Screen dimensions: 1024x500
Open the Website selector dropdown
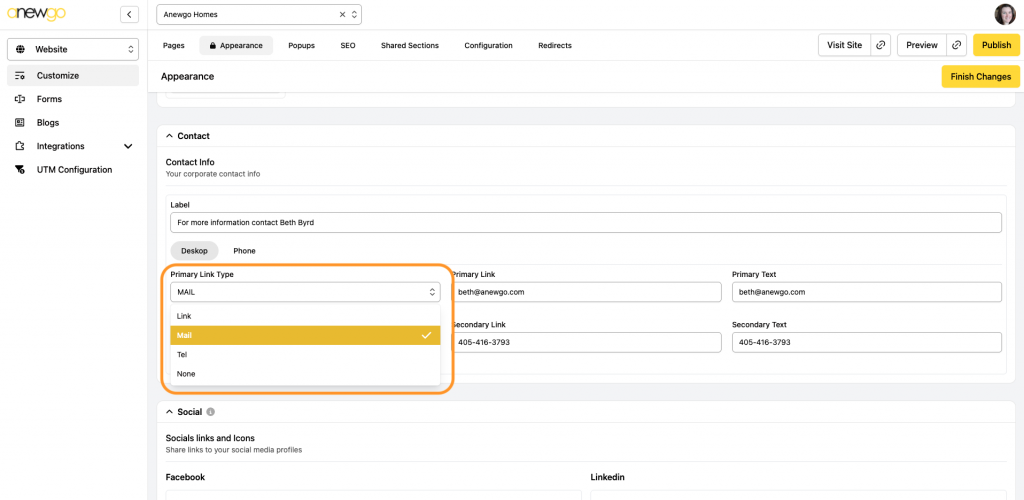point(72,49)
